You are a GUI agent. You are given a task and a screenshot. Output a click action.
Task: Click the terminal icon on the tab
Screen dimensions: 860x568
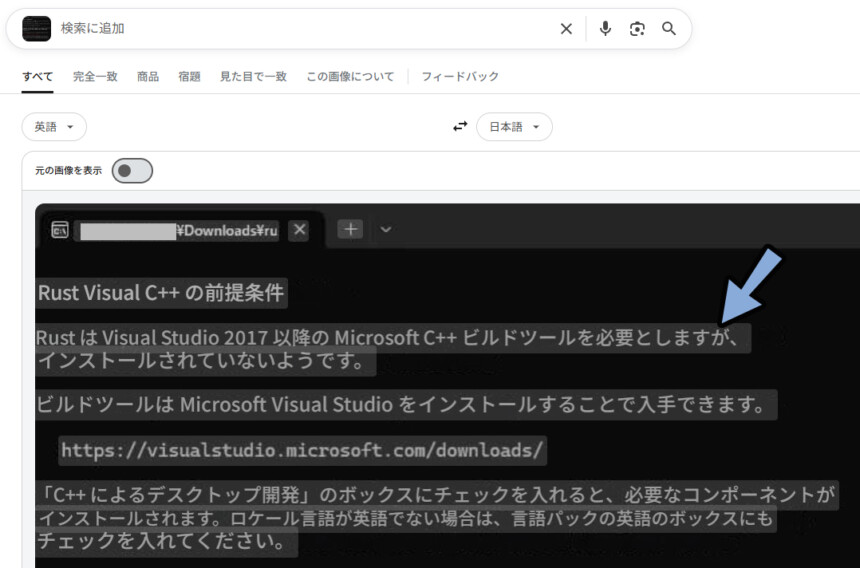(x=60, y=230)
